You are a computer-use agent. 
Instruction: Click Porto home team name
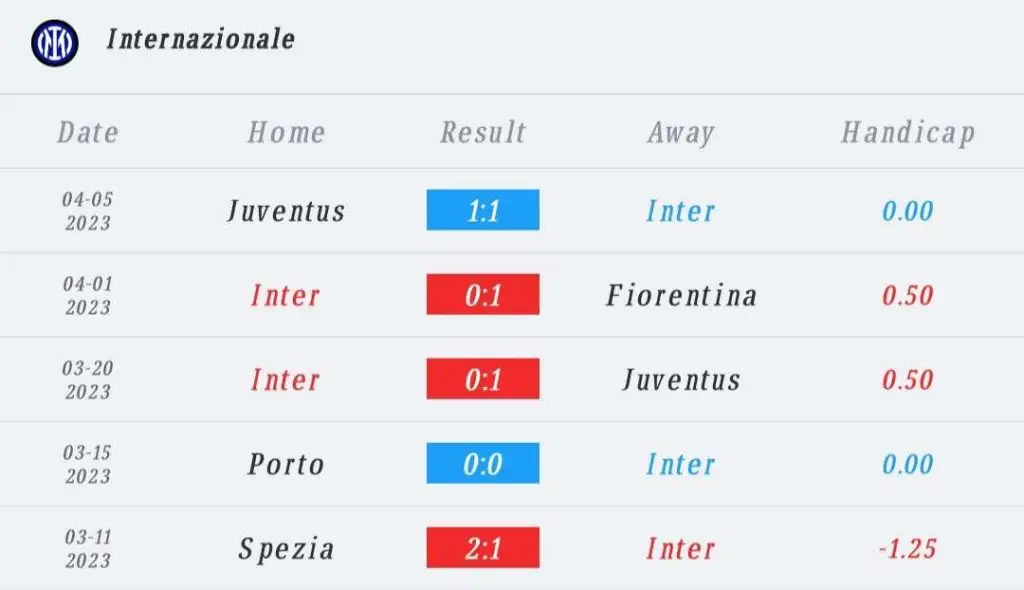[286, 465]
